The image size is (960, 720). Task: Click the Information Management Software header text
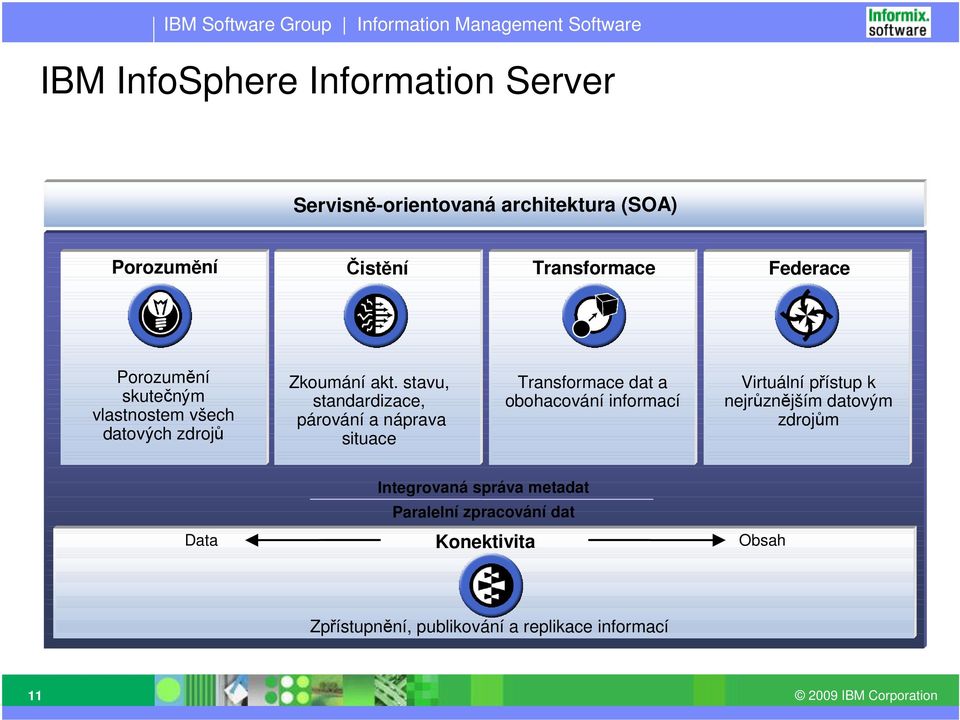499,24
